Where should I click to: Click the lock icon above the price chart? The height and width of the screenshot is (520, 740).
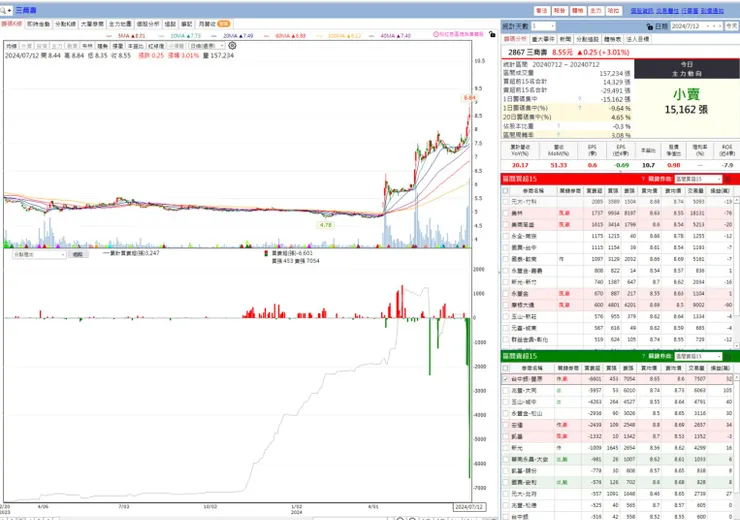492,34
